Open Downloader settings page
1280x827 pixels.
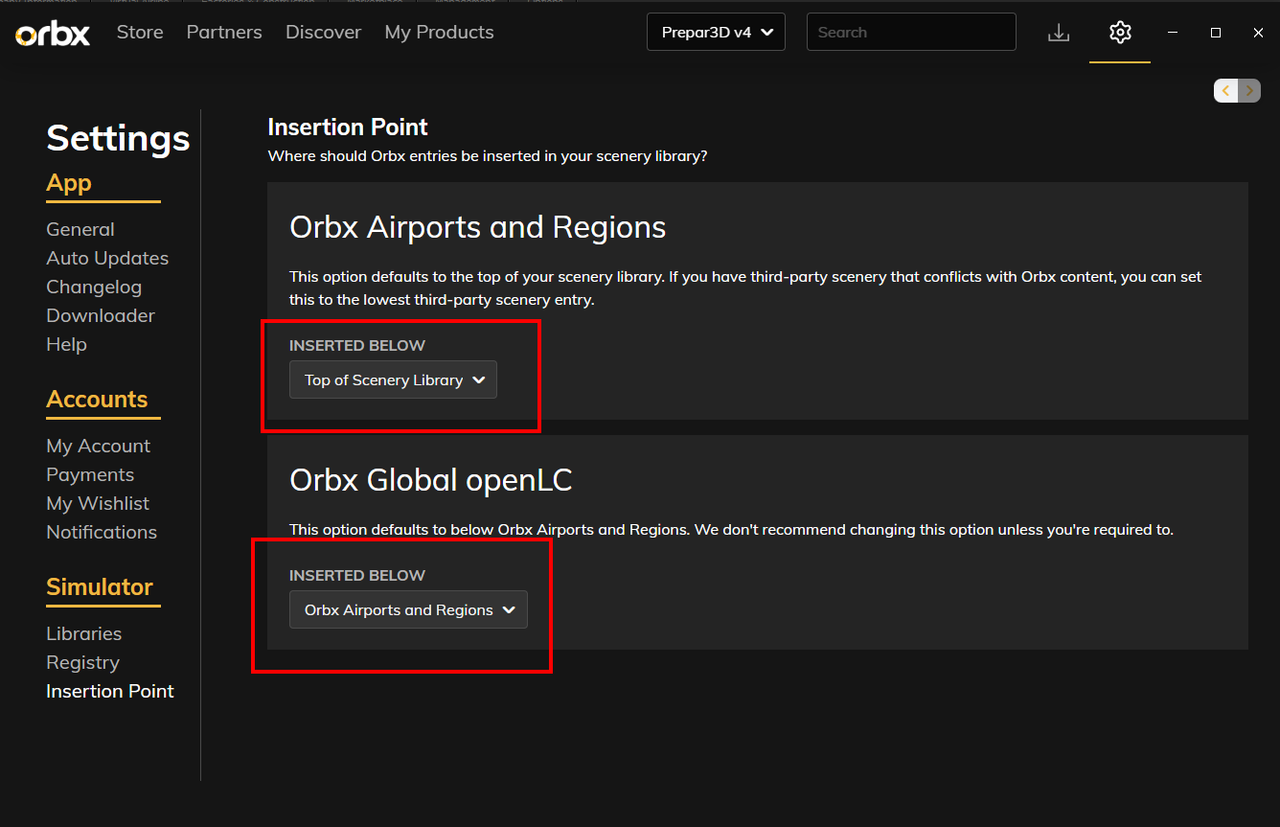[x=100, y=315]
